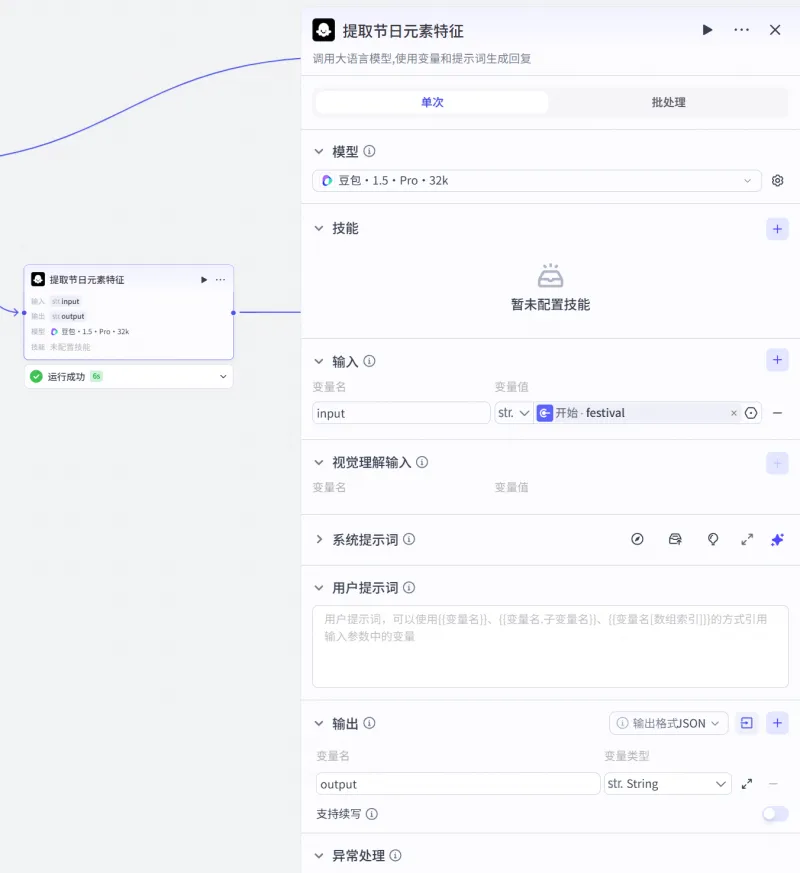Open model settings gear icon
Image resolution: width=800 pixels, height=873 pixels.
click(x=778, y=181)
